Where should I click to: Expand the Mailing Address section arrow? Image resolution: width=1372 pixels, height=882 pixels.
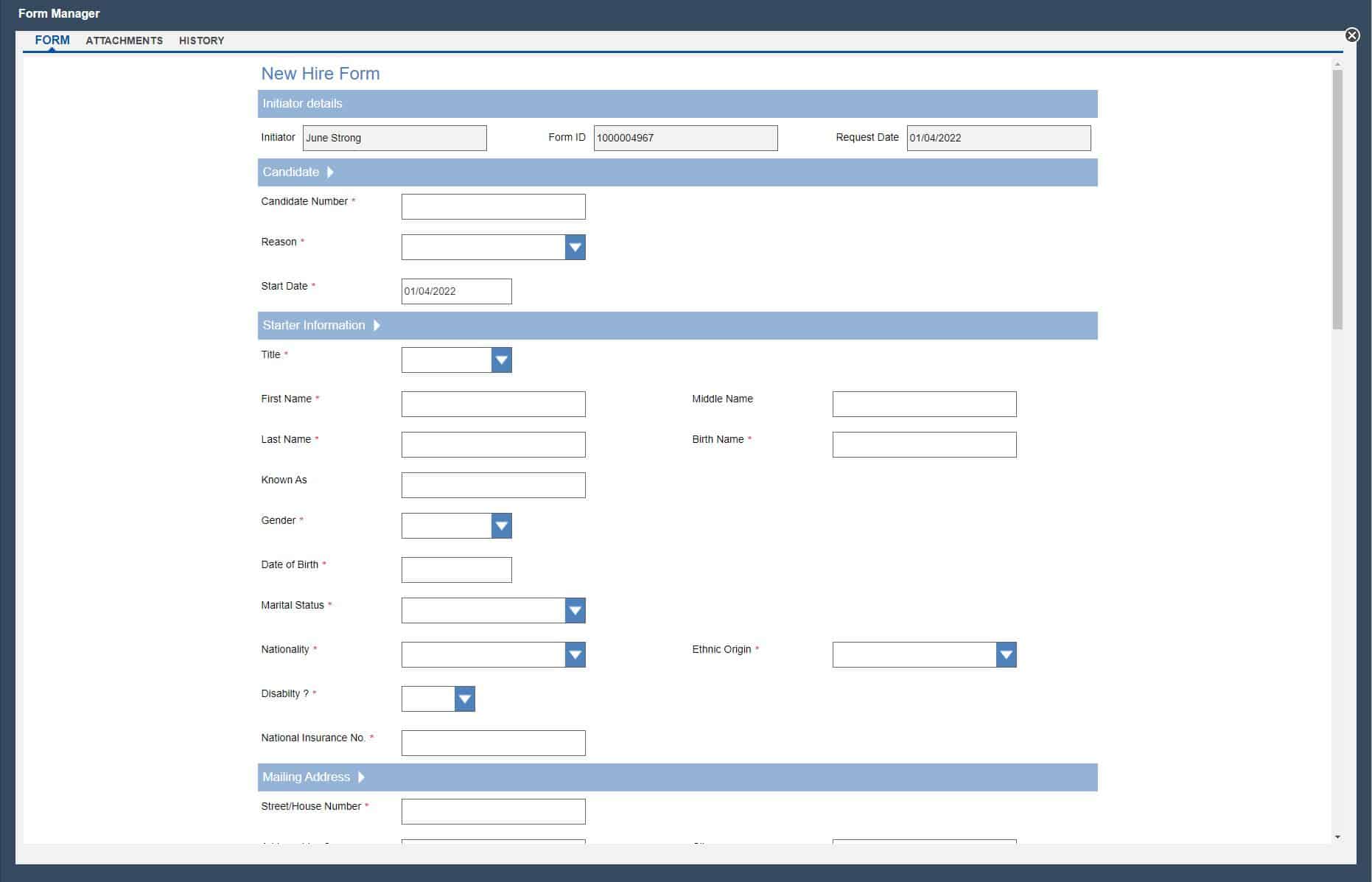361,777
